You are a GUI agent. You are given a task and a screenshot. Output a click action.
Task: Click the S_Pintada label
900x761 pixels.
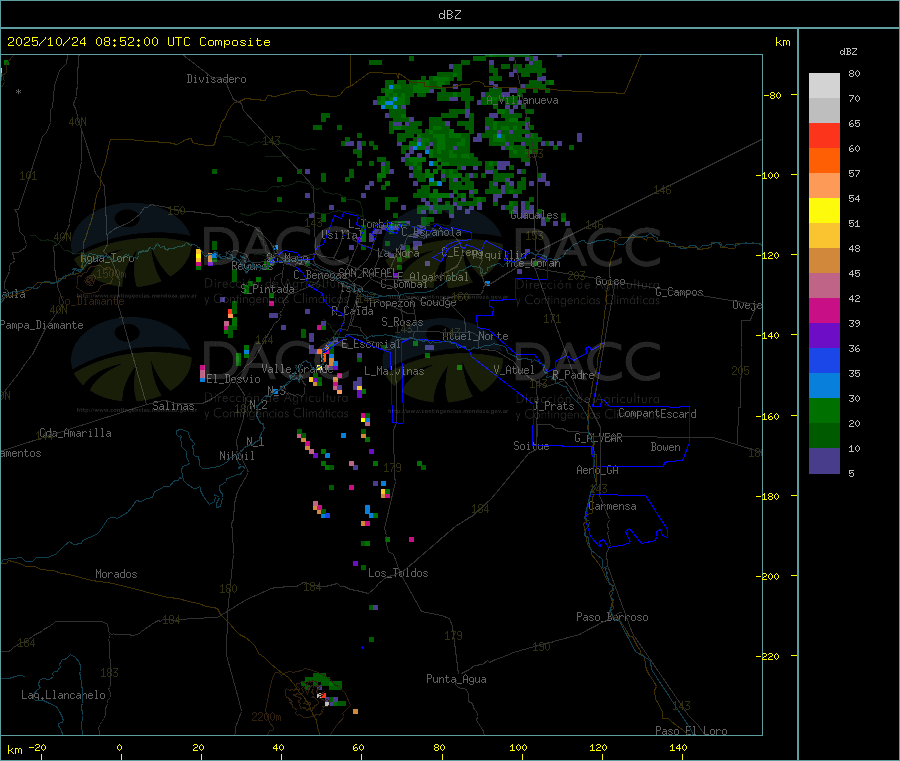pos(267,289)
